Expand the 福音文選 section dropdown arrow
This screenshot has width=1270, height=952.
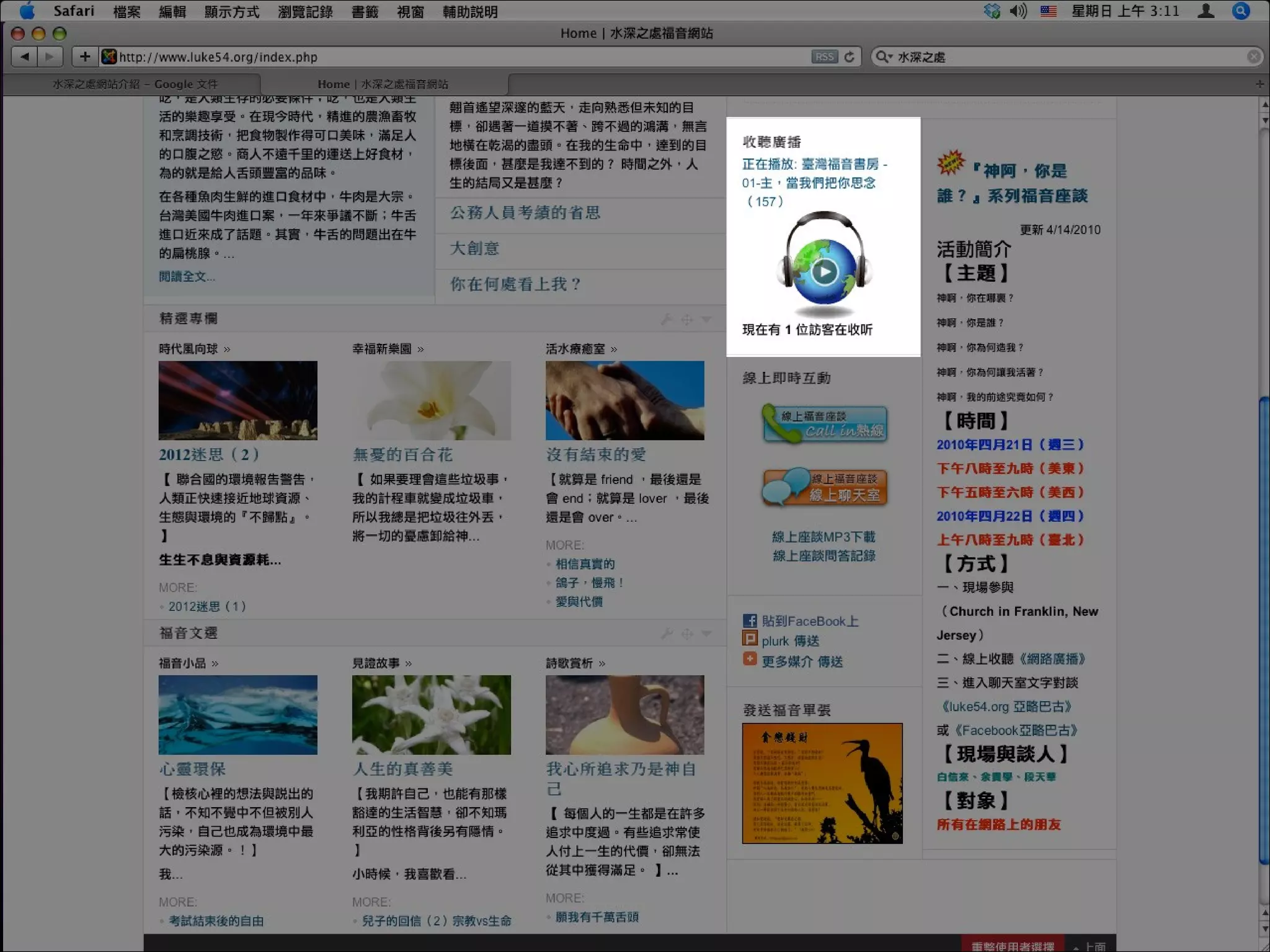click(x=706, y=633)
